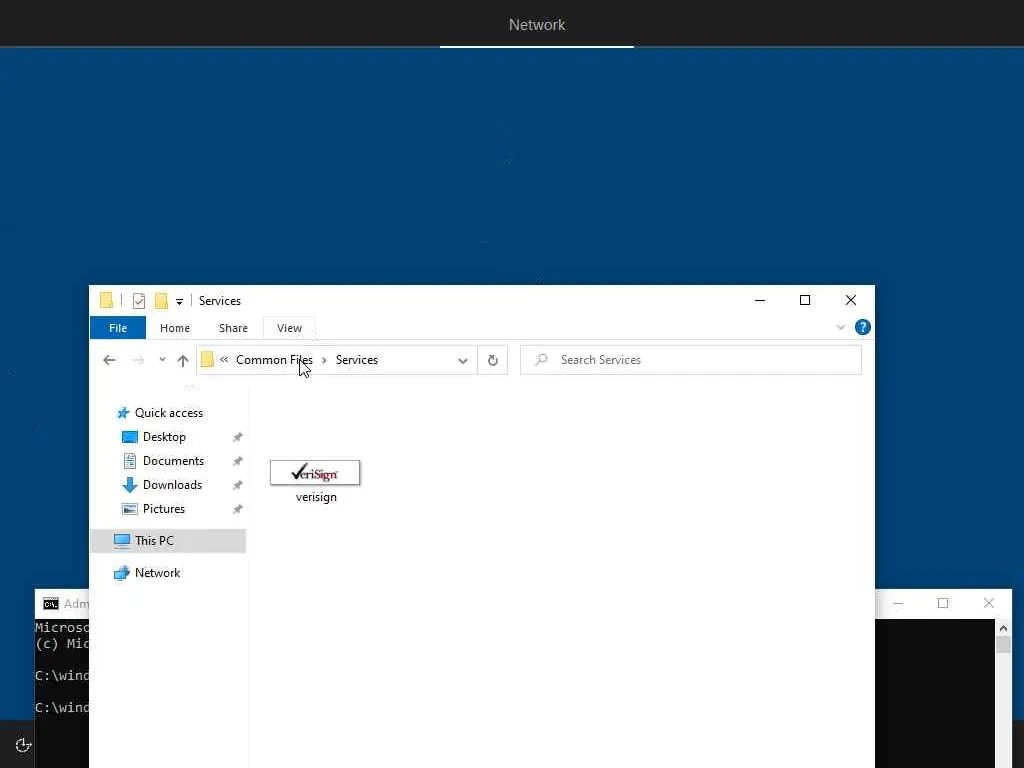The image size is (1024, 768).
Task: Click the blue Downloads arrow icon
Action: pos(129,485)
